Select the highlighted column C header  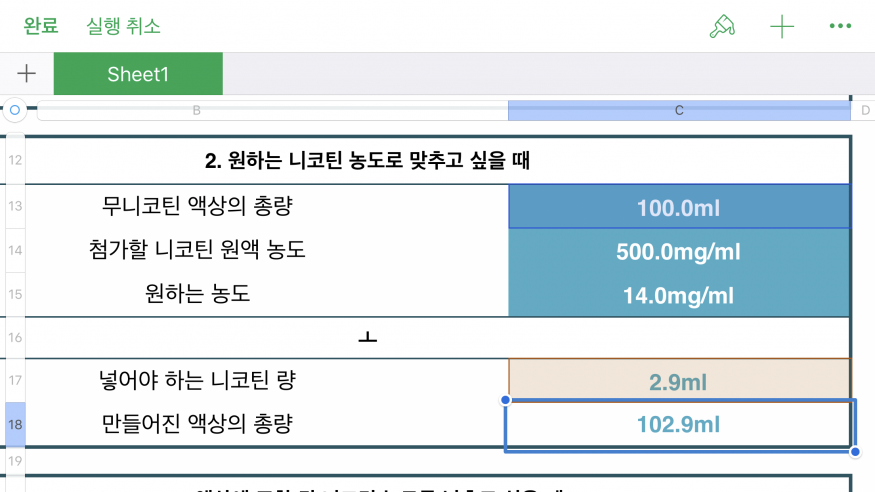tap(679, 110)
